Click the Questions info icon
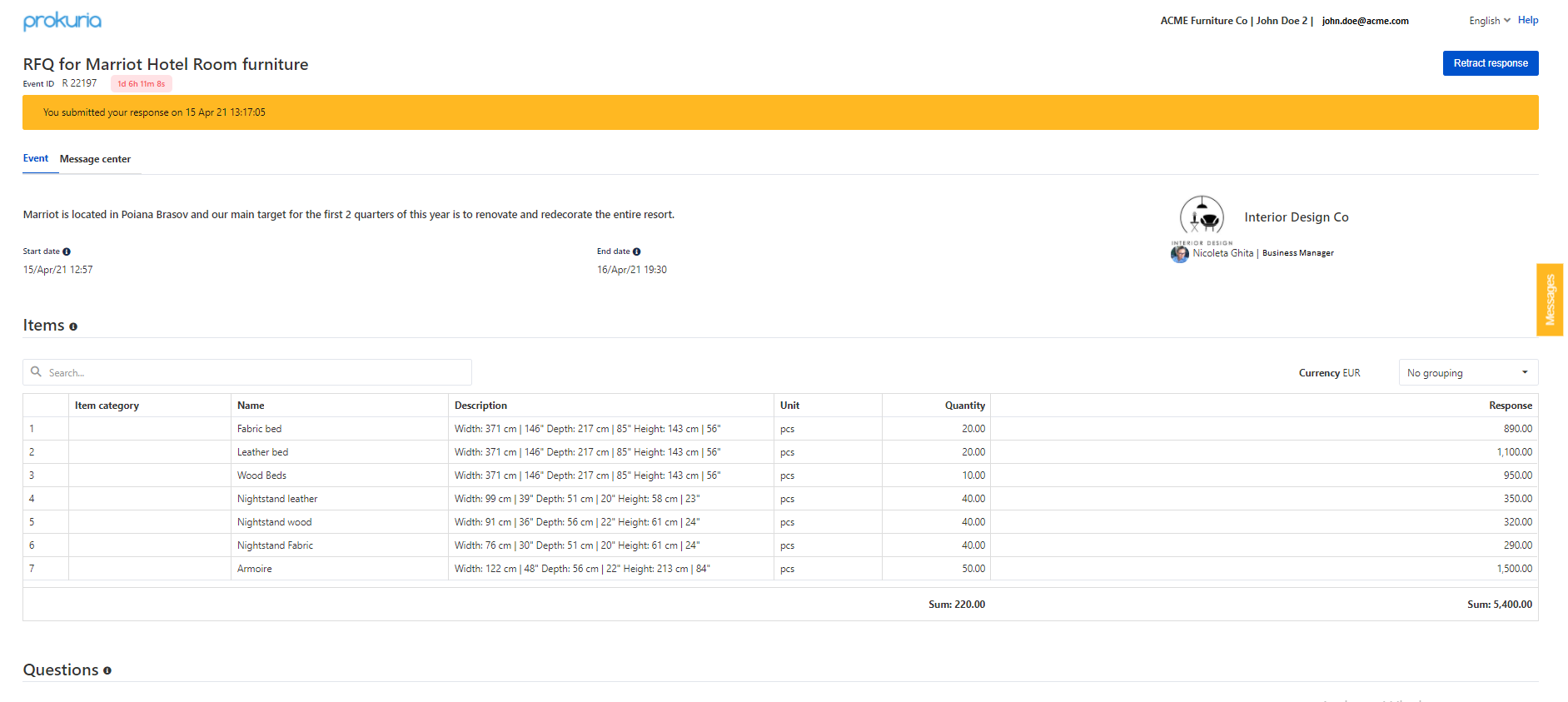The width and height of the screenshot is (1568, 702). click(x=107, y=670)
